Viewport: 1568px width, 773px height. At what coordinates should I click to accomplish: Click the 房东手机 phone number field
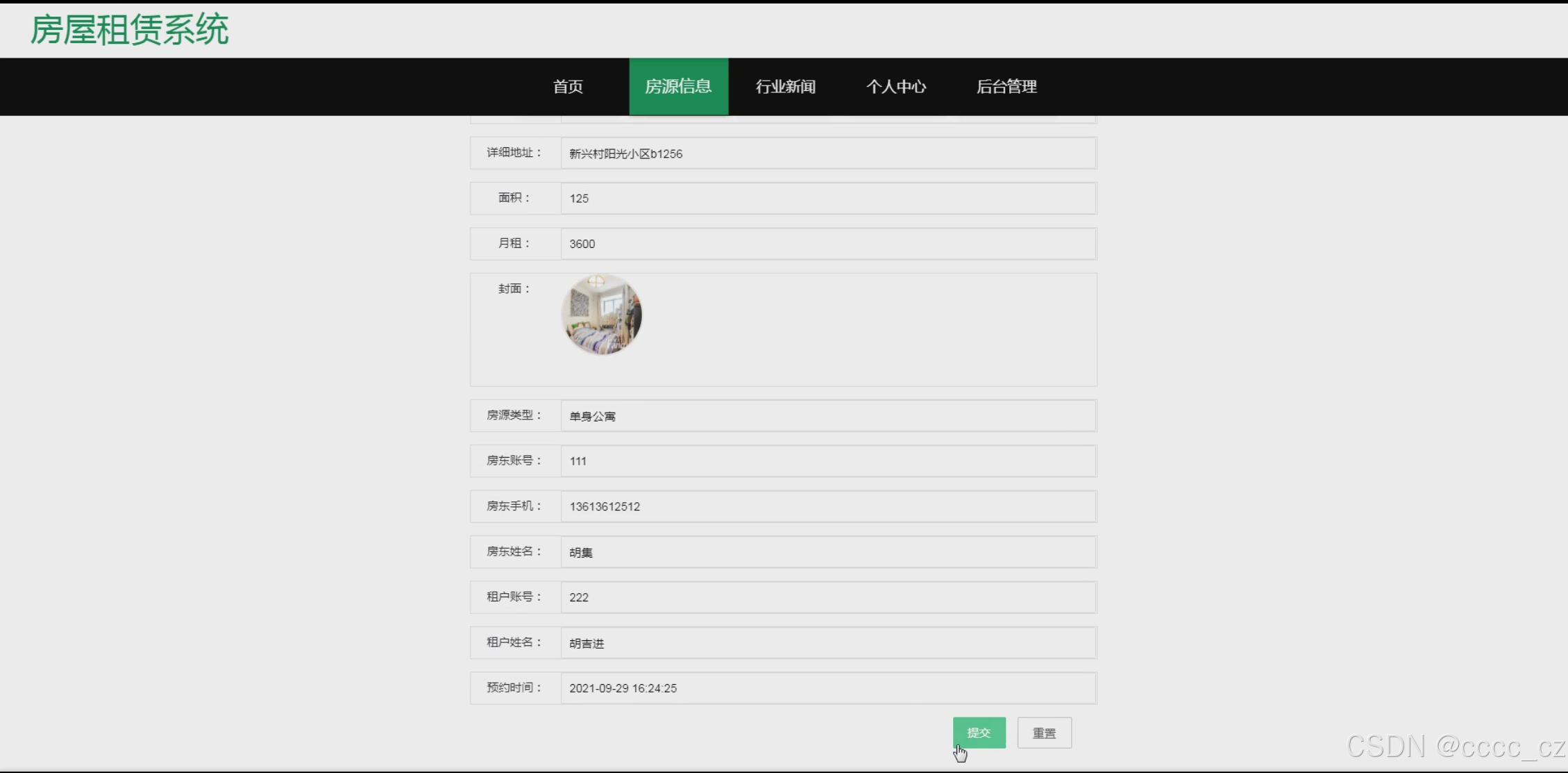tap(827, 506)
